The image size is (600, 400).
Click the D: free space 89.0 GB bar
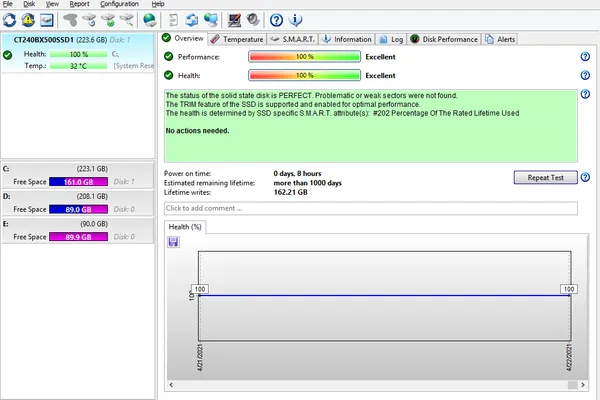click(x=78, y=209)
